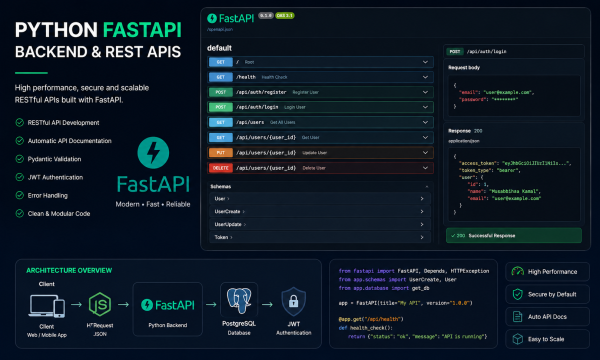The image size is (600, 360).
Task: Click the Easy to Scale feature card
Action: click(x=547, y=339)
